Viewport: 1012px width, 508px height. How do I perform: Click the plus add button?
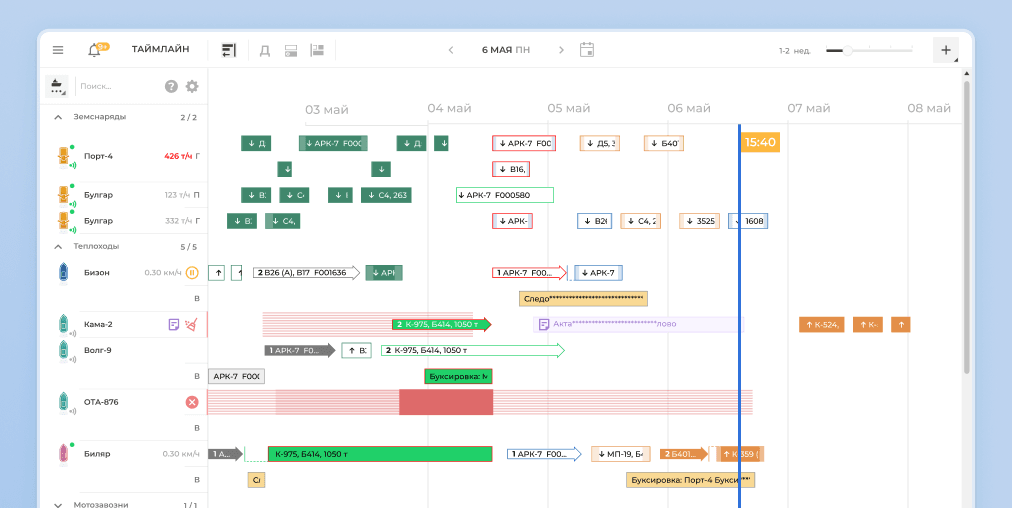click(x=945, y=50)
